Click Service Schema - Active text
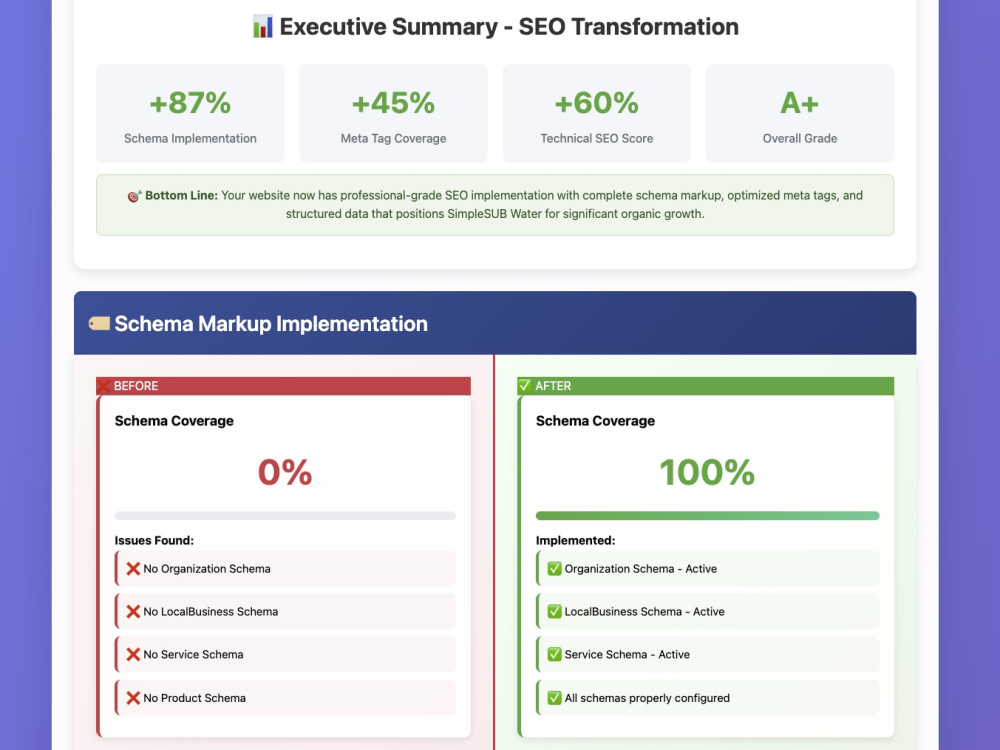This screenshot has height=750, width=1000. coord(627,654)
